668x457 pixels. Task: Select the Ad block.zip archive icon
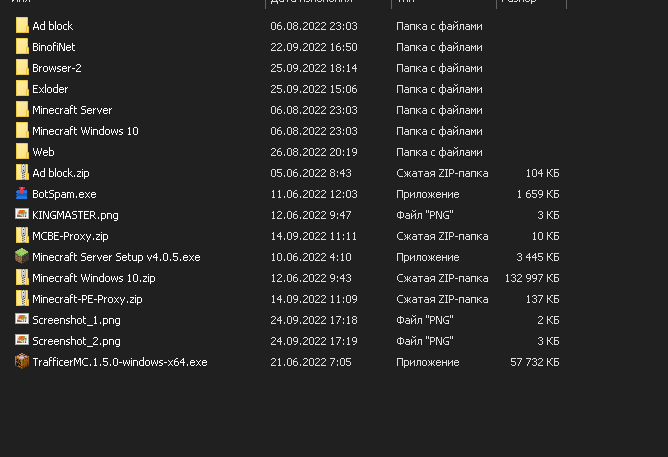pos(22,173)
